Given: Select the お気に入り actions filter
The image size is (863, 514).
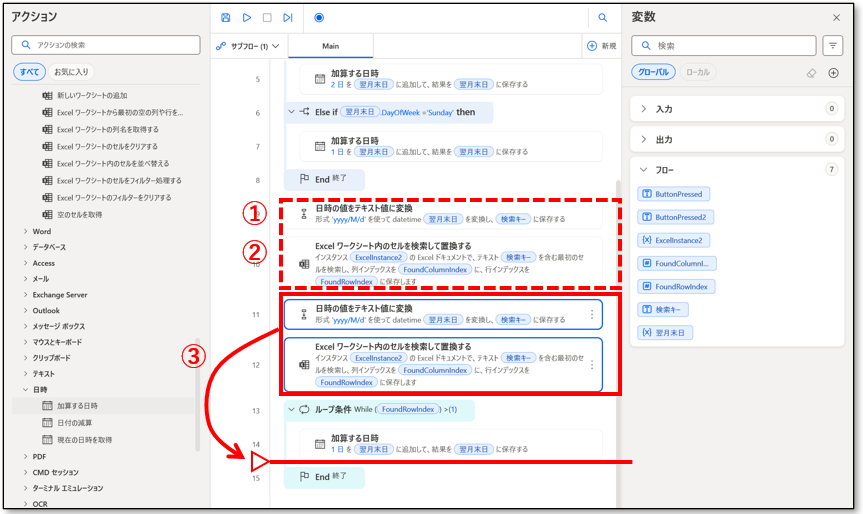Looking at the screenshot, I should pyautogui.click(x=71, y=72).
